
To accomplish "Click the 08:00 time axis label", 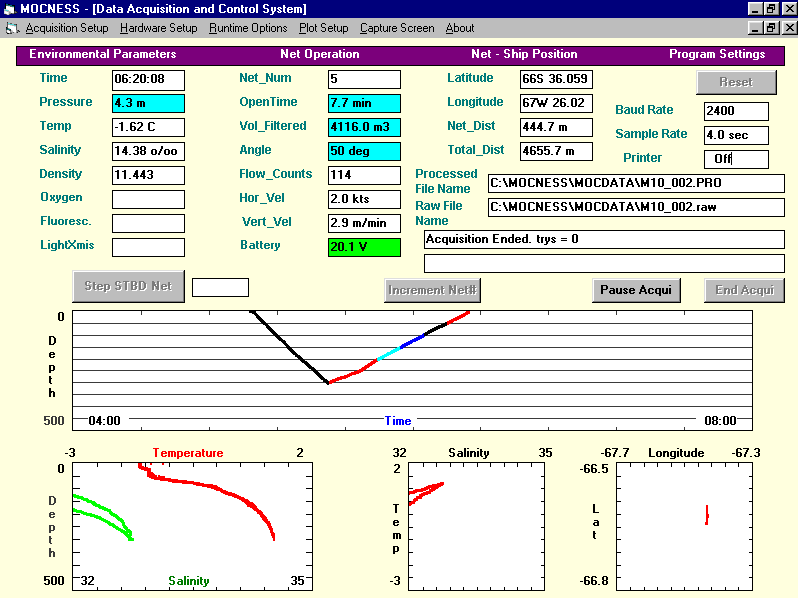I will pos(720,421).
